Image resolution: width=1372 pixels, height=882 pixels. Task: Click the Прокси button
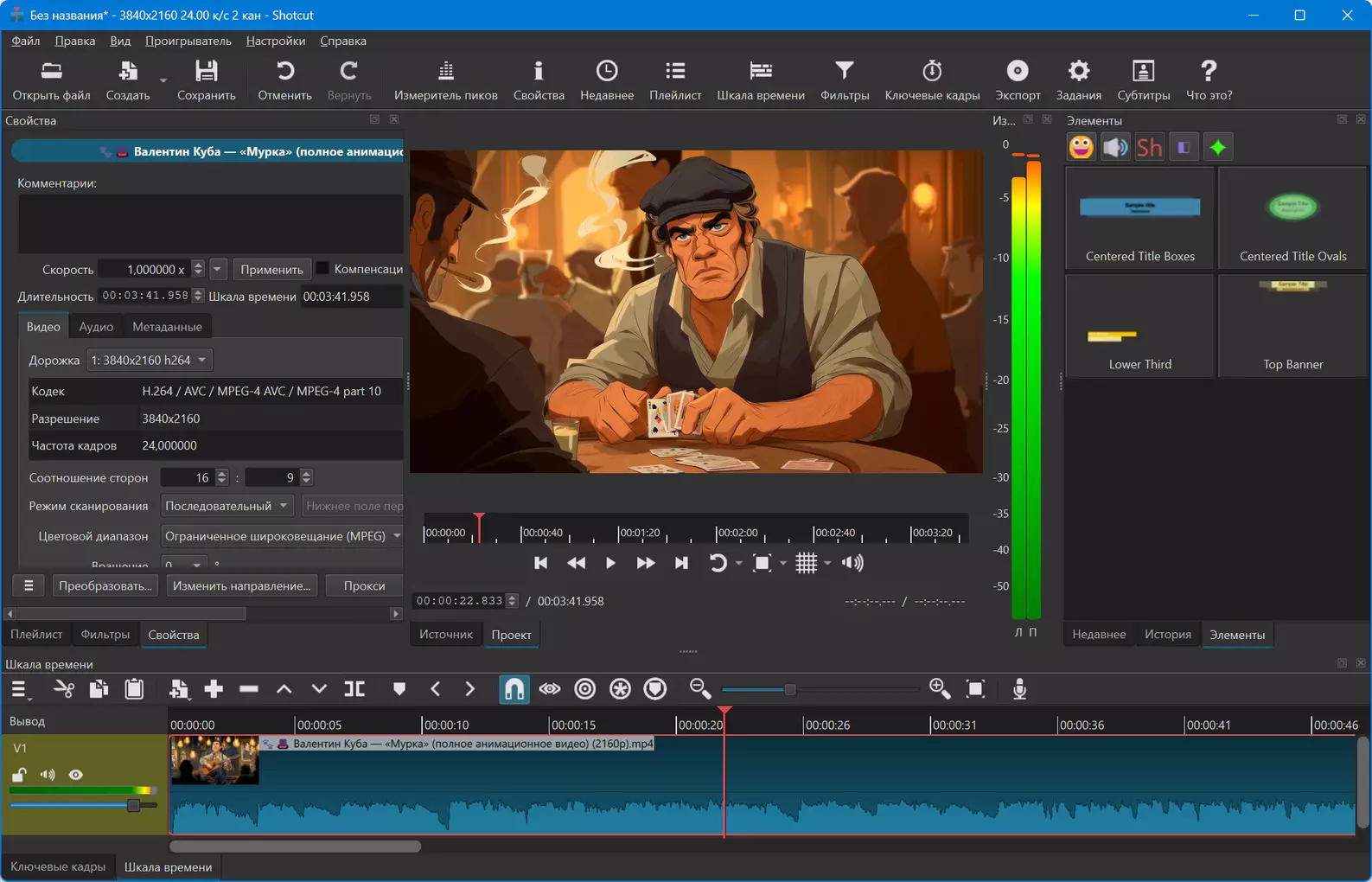point(364,586)
